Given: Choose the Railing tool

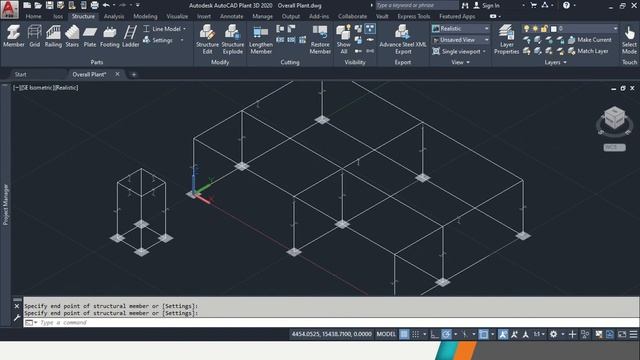Looking at the screenshot, I should 53,36.
